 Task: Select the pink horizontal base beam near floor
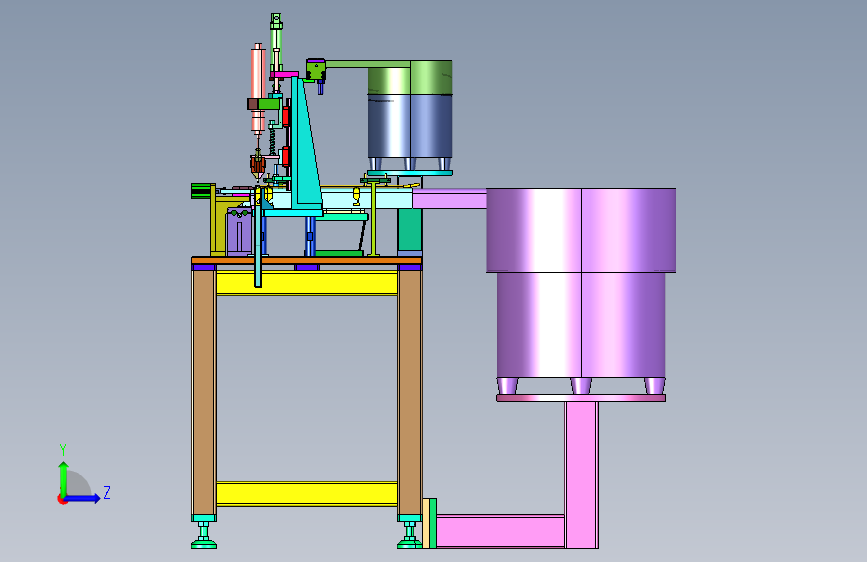coord(500,531)
